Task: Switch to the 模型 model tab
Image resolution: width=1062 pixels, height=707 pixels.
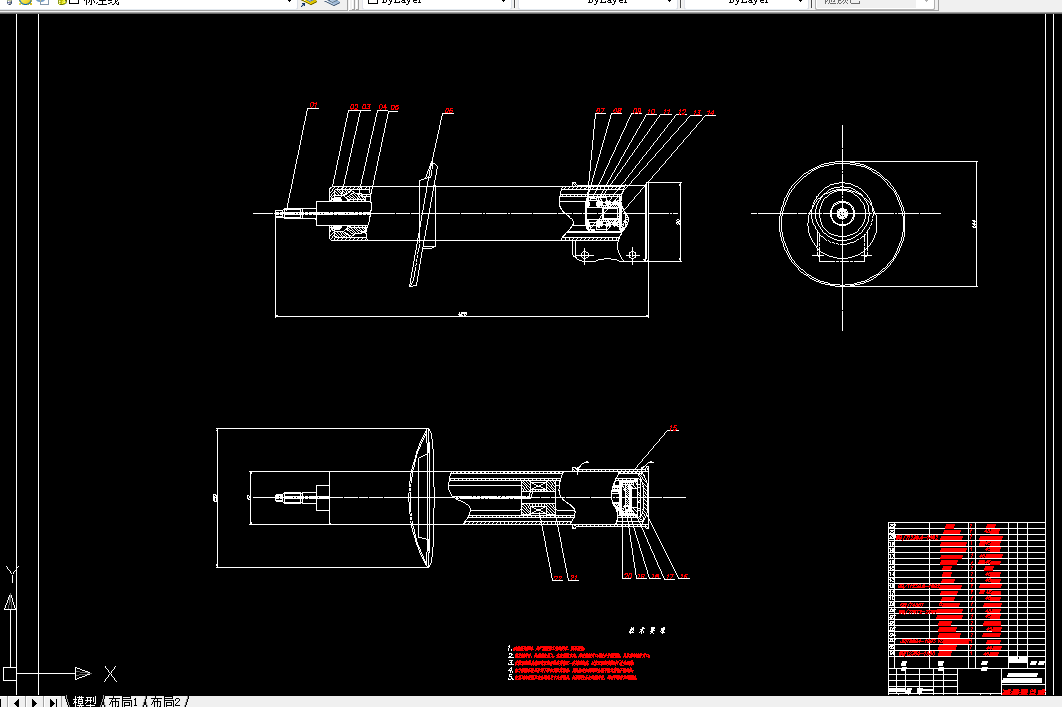Action: click(x=85, y=702)
